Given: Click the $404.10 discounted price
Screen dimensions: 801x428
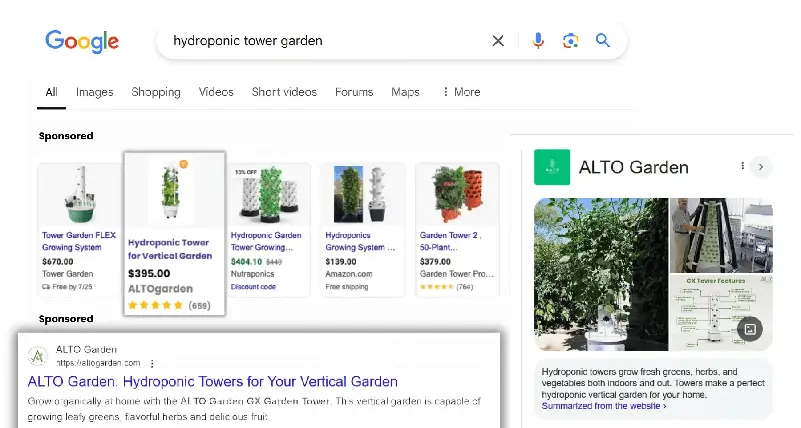Looking at the screenshot, I should pos(246,261).
